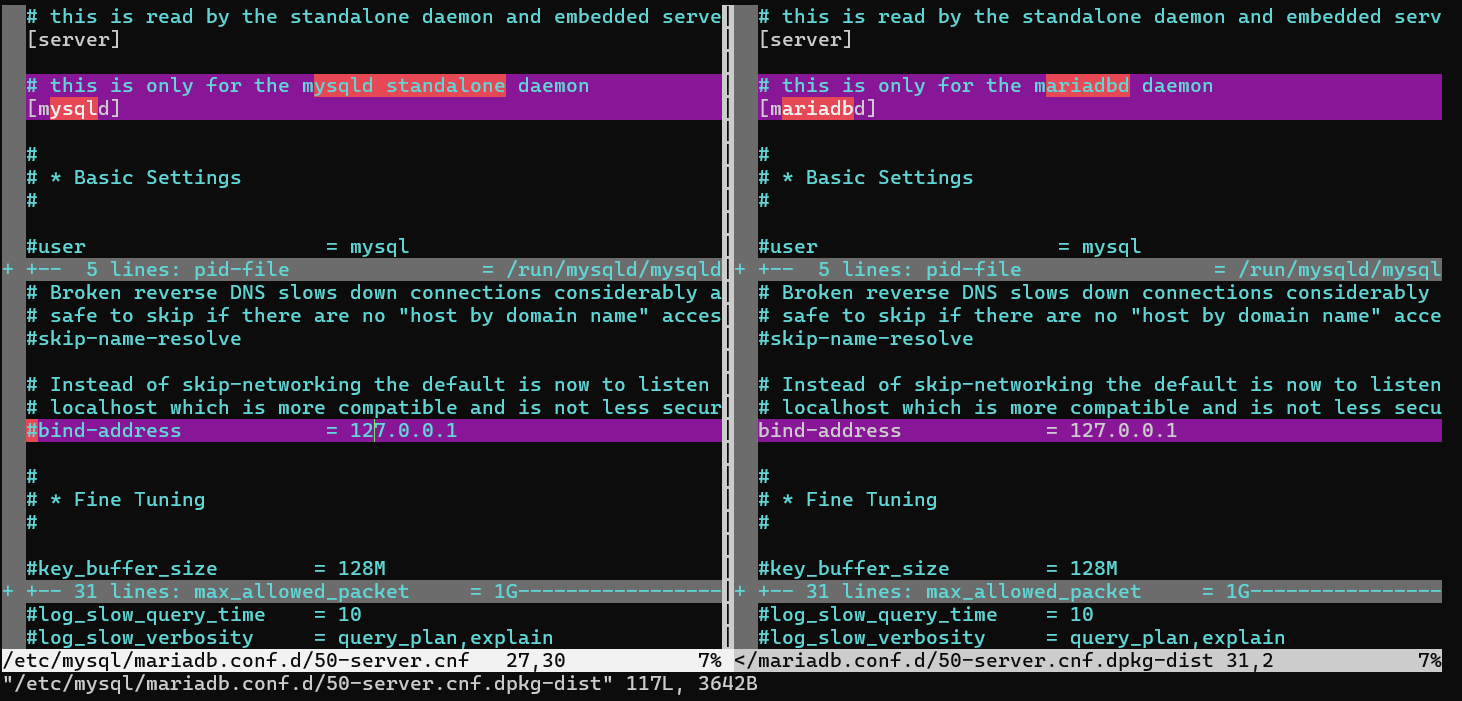The width and height of the screenshot is (1462, 701).
Task: Click #skip-name-resolve in the right pane
Action: point(865,339)
